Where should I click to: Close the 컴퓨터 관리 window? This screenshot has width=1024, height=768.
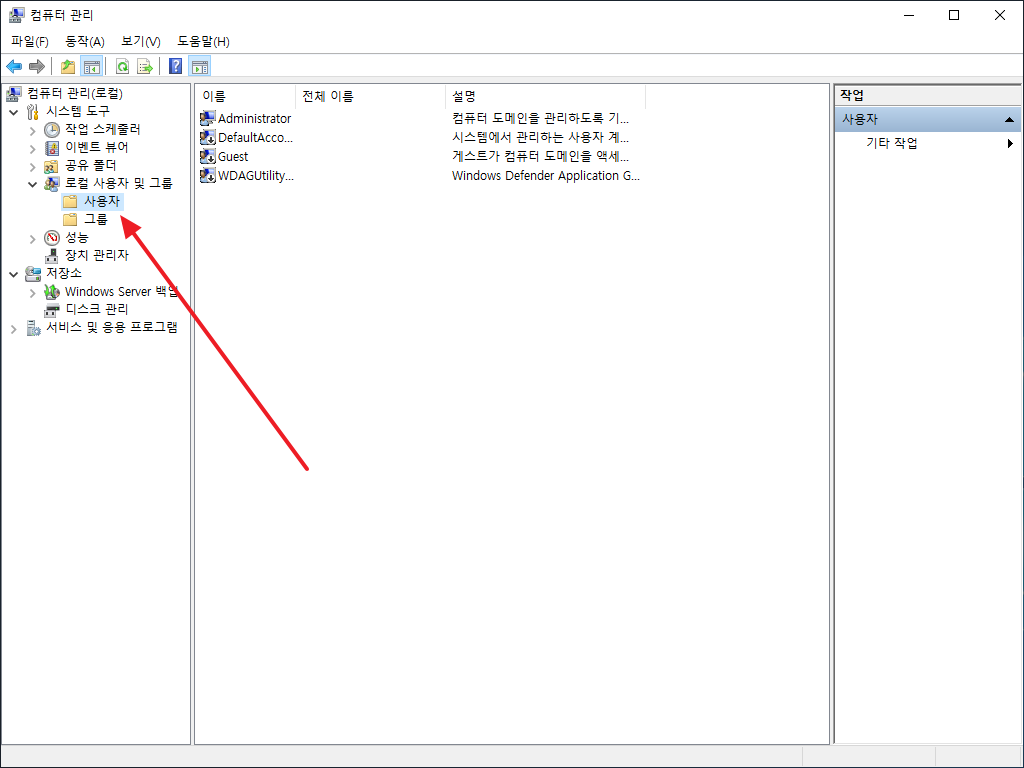tap(1000, 15)
